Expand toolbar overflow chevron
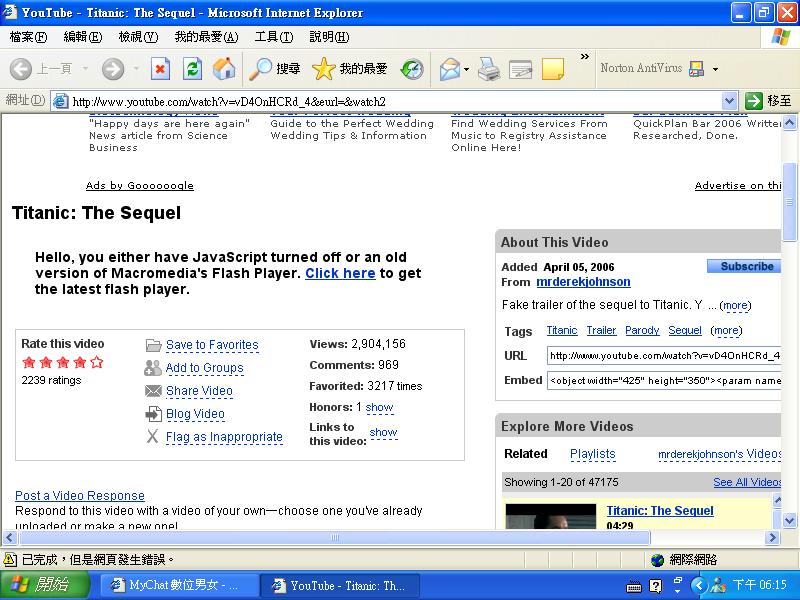This screenshot has height=600, width=800. [x=585, y=57]
